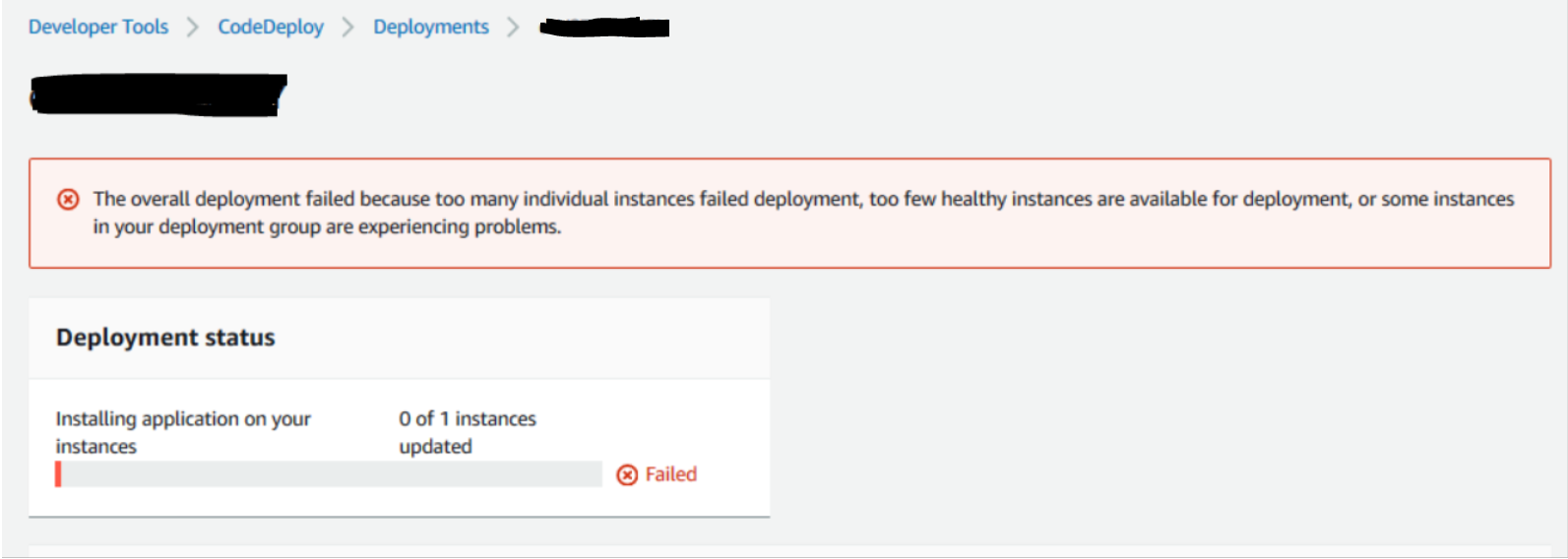This screenshot has width=1568, height=559.
Task: Click the Developer Tools breadcrumb link
Action: [x=98, y=28]
